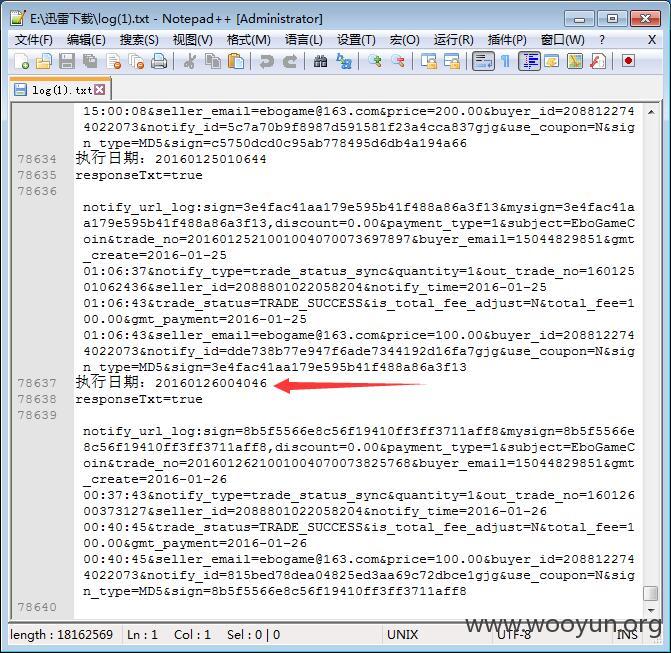671x653 pixels.
Task: Open Find with the binoculars icon
Action: (321, 62)
